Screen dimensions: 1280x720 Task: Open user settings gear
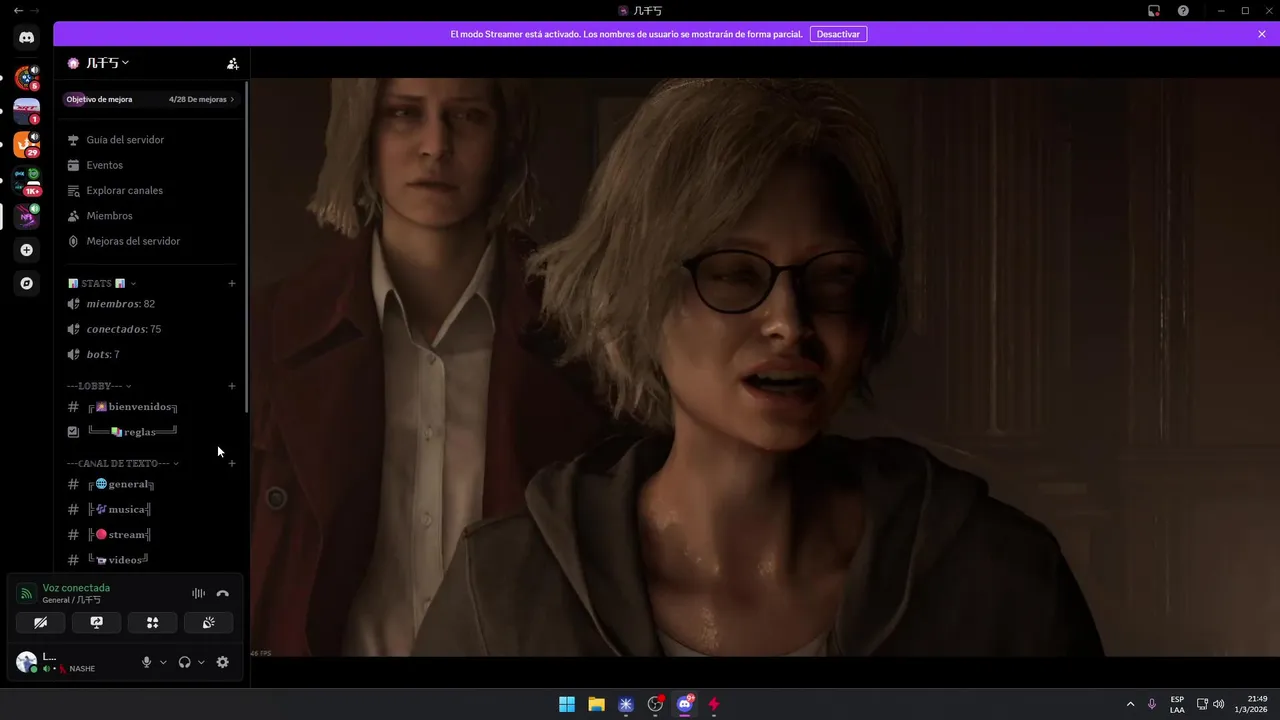coord(222,662)
